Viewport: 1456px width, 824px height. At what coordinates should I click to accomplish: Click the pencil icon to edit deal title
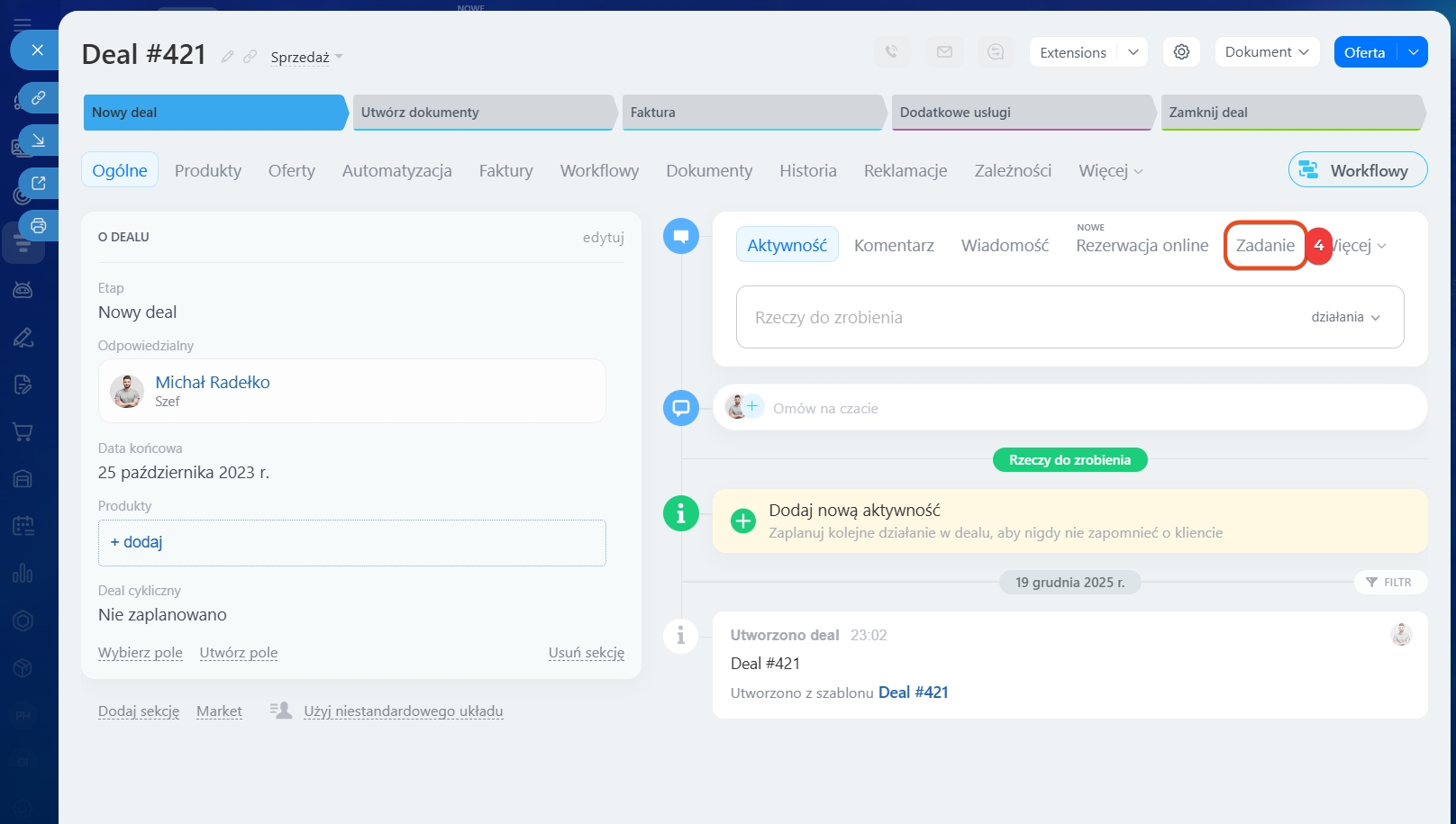(x=228, y=57)
